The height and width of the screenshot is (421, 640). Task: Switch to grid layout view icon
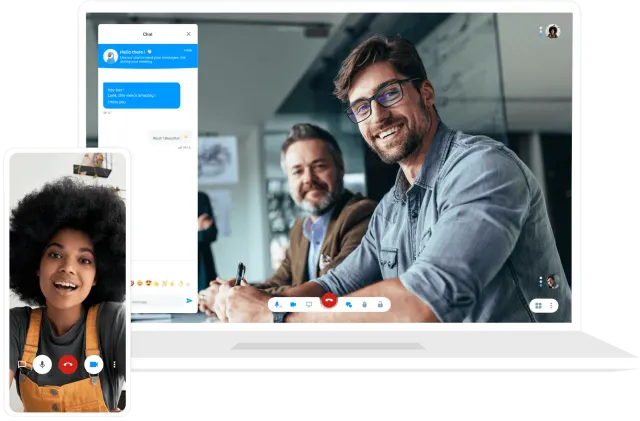(x=538, y=306)
